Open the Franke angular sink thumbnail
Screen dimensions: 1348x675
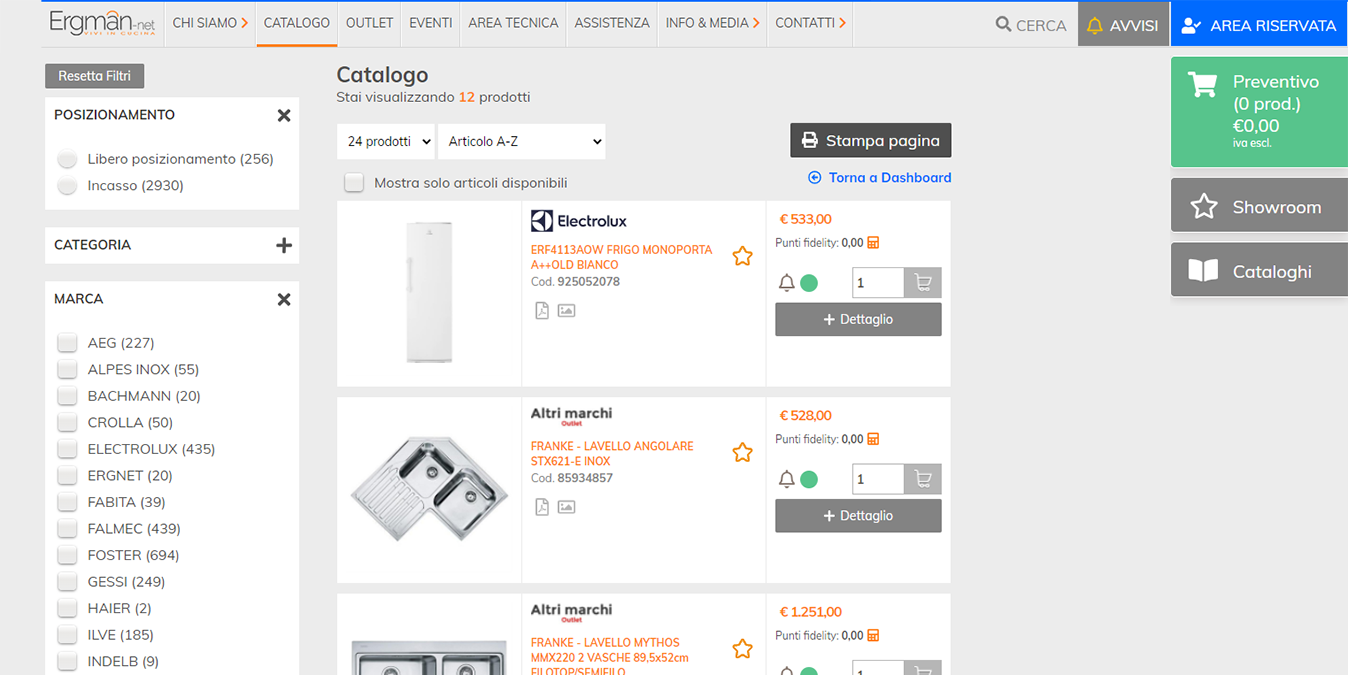pyautogui.click(x=429, y=489)
